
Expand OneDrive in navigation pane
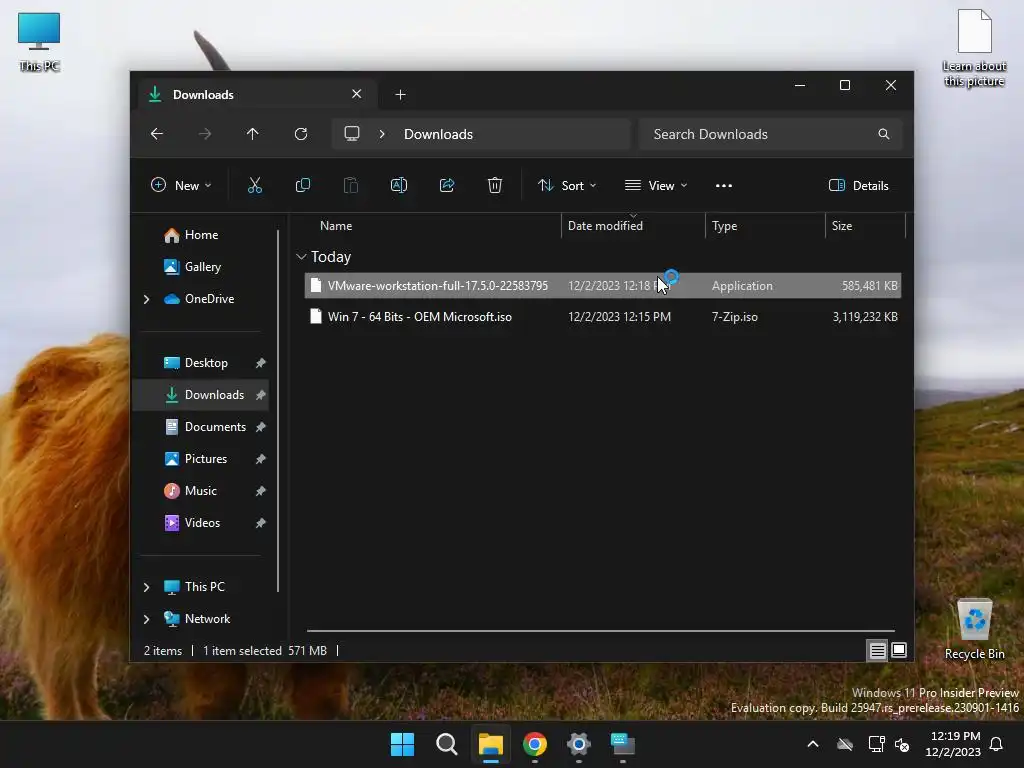146,299
